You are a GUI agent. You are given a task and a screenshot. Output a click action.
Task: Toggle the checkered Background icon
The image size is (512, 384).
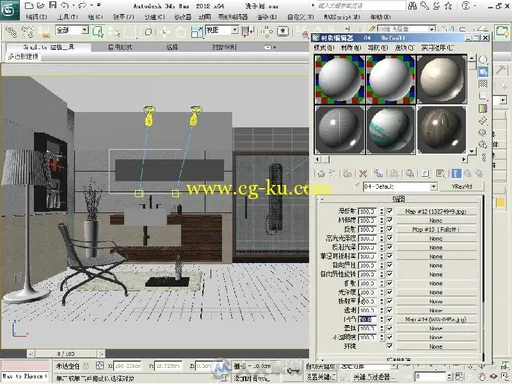[482, 84]
